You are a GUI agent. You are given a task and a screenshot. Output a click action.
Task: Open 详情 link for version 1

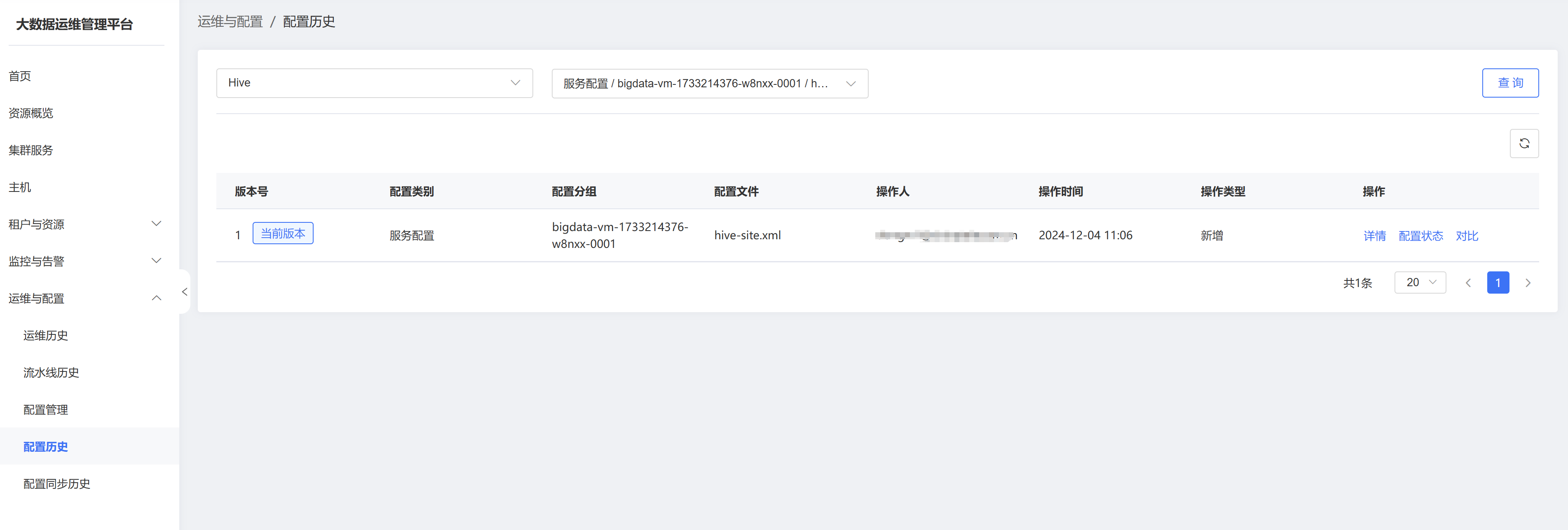[x=1374, y=236]
